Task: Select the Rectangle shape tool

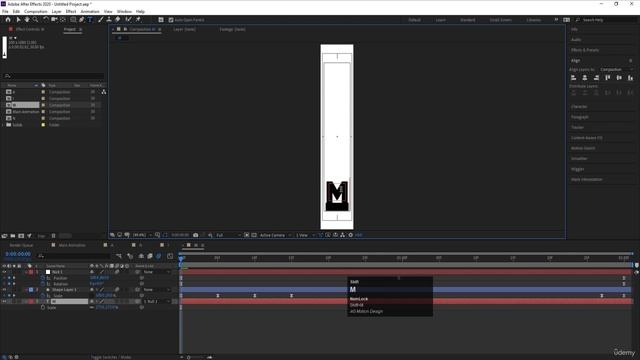Action: 73,19
